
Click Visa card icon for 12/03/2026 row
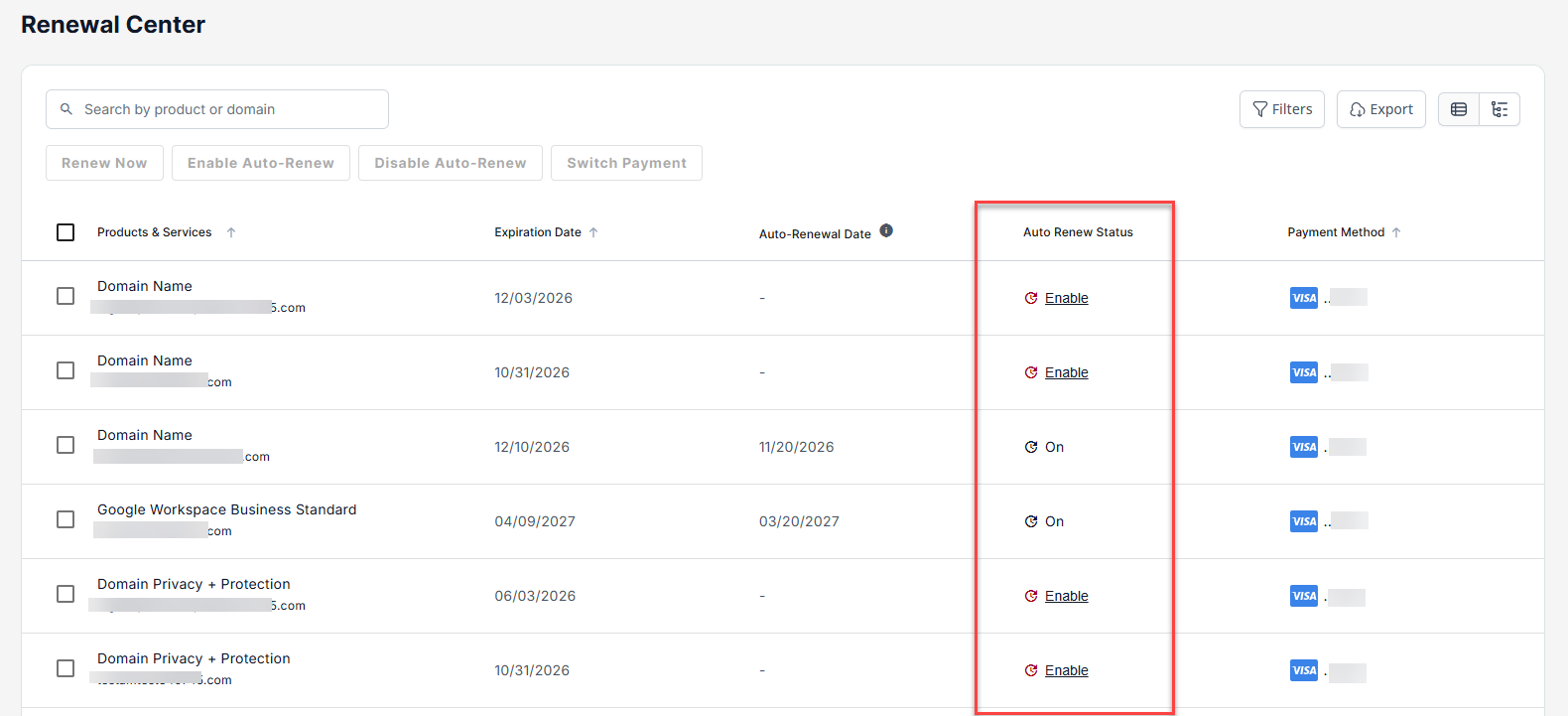(x=1304, y=298)
